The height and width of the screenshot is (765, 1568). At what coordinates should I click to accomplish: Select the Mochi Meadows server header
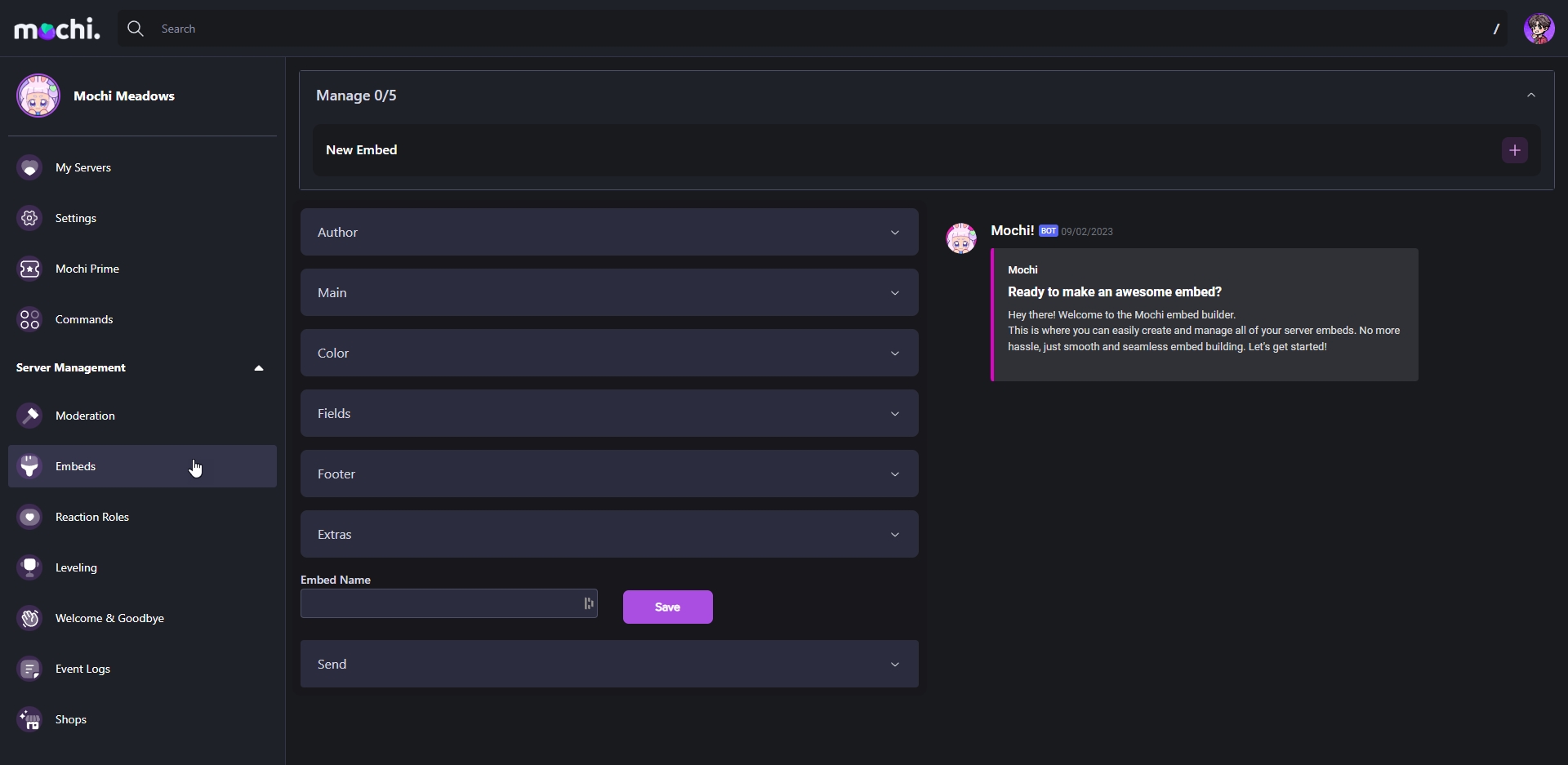[x=122, y=96]
